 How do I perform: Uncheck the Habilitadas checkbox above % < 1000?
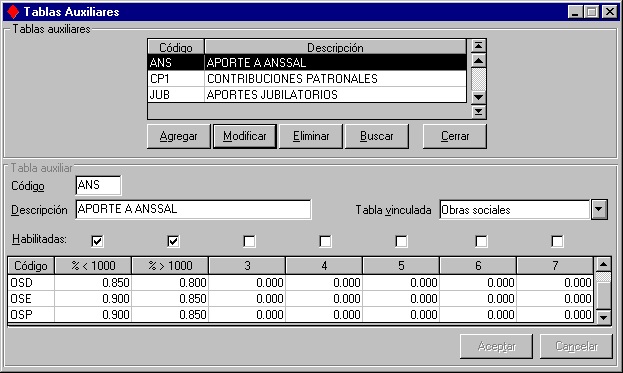point(97,241)
